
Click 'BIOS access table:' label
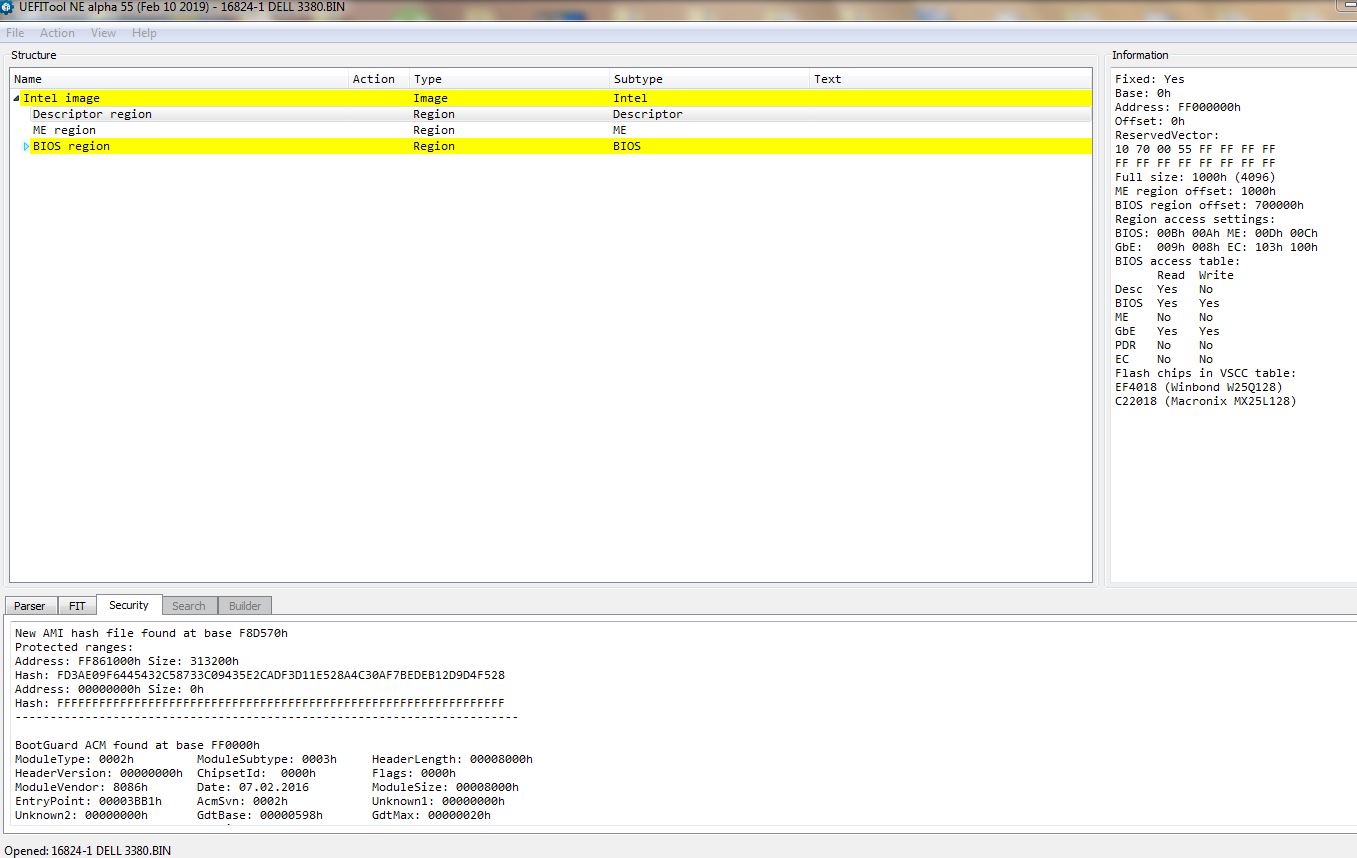(1177, 261)
